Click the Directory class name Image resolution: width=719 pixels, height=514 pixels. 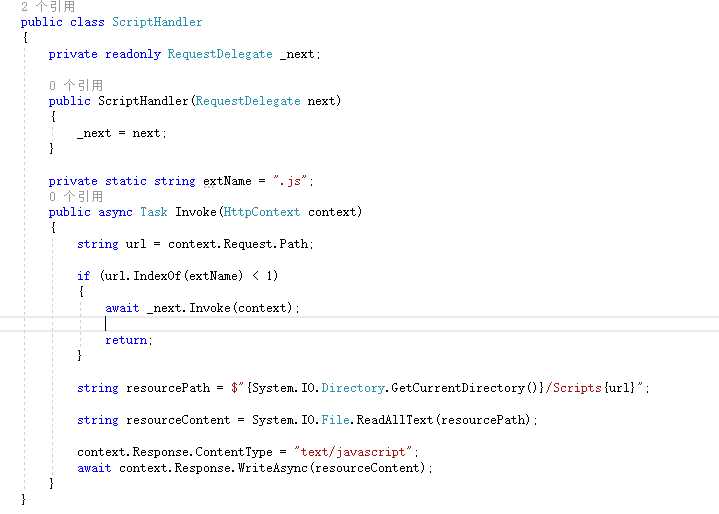coord(353,388)
